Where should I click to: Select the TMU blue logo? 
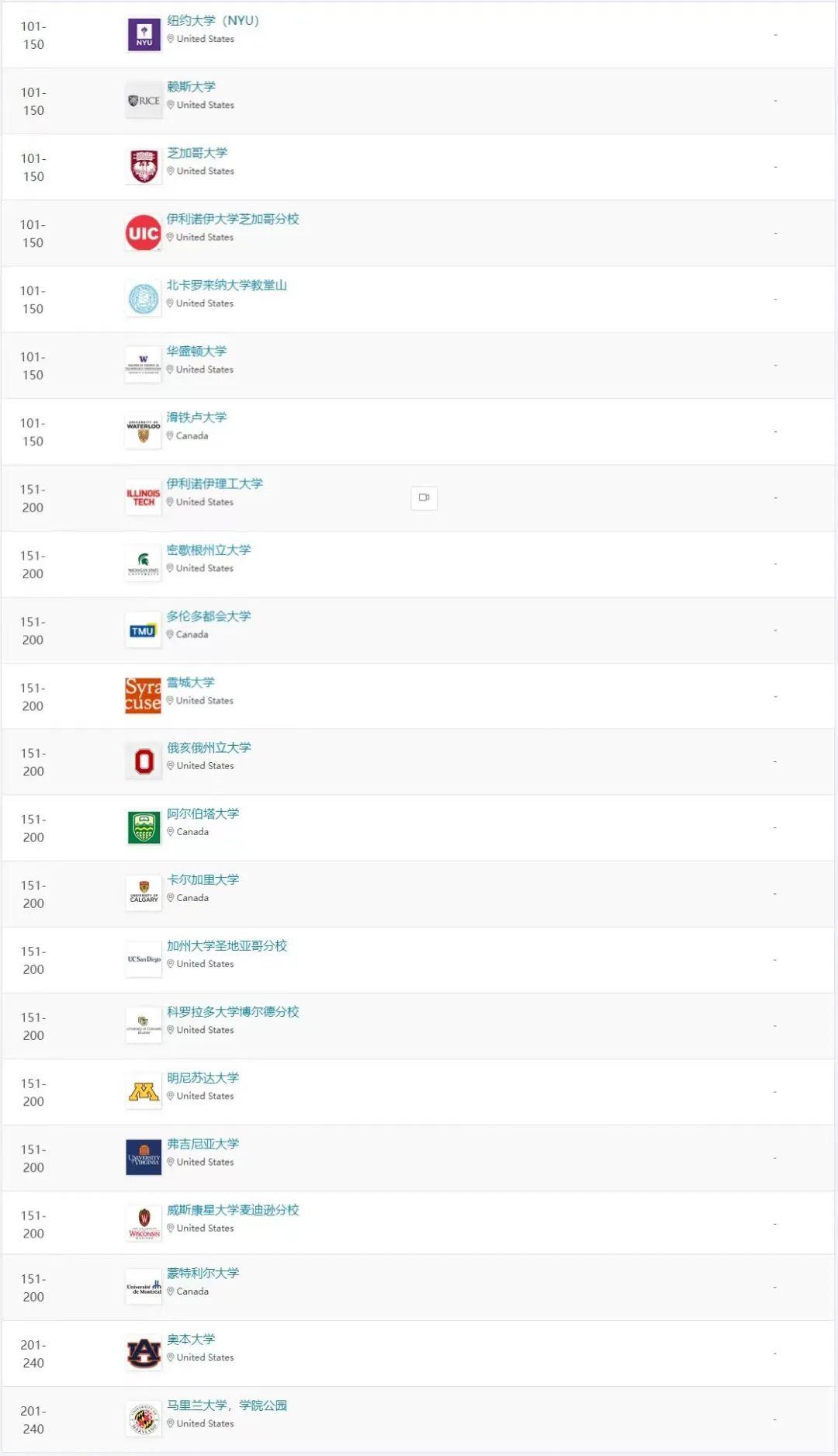coord(143,630)
